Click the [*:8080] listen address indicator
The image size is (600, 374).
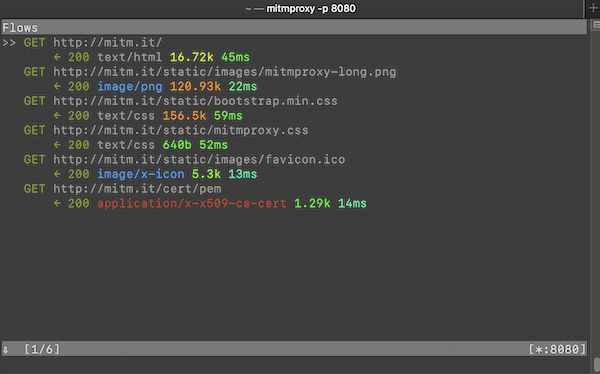click(x=557, y=349)
